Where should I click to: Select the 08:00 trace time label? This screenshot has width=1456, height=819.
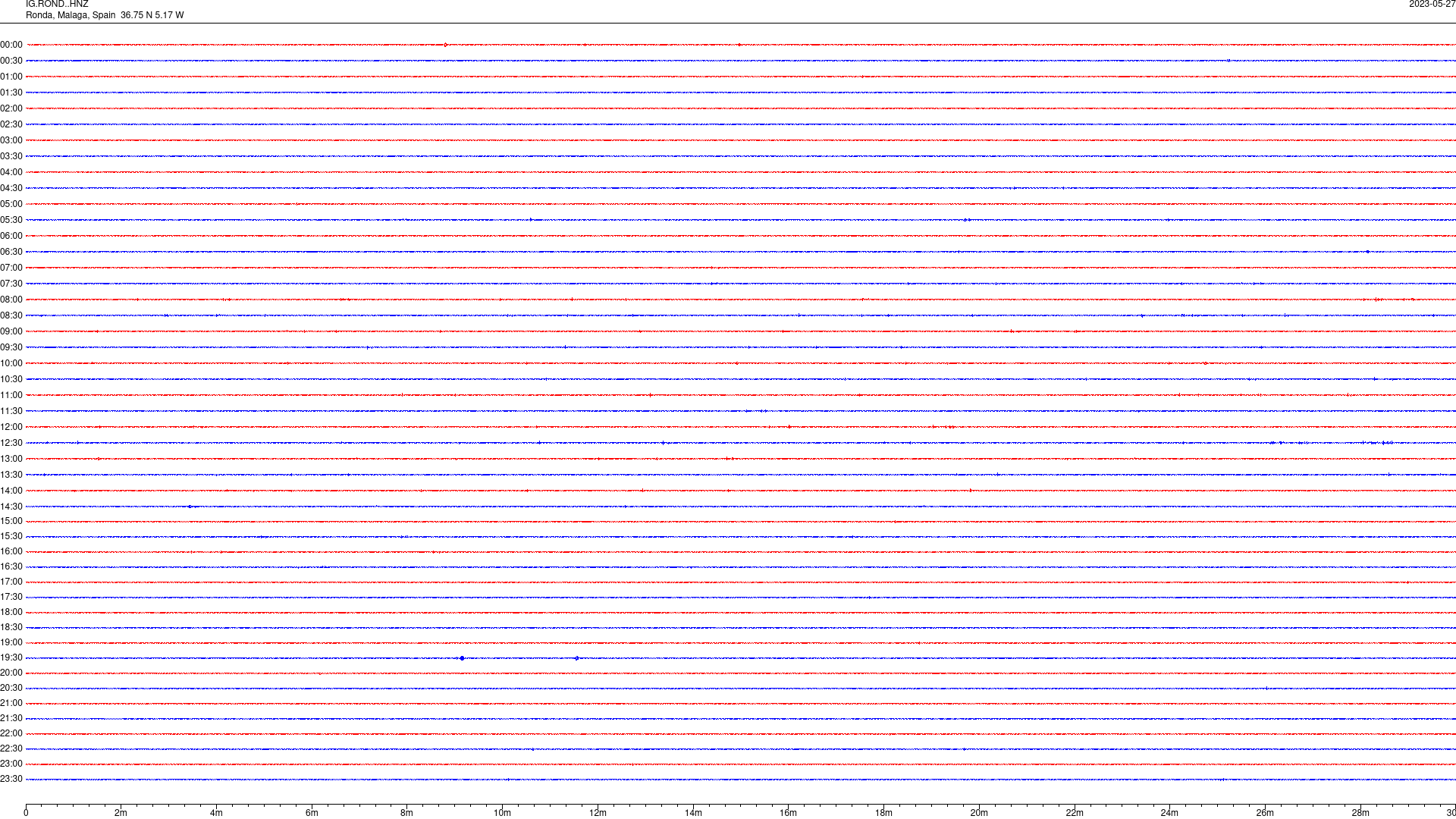pyautogui.click(x=11, y=300)
